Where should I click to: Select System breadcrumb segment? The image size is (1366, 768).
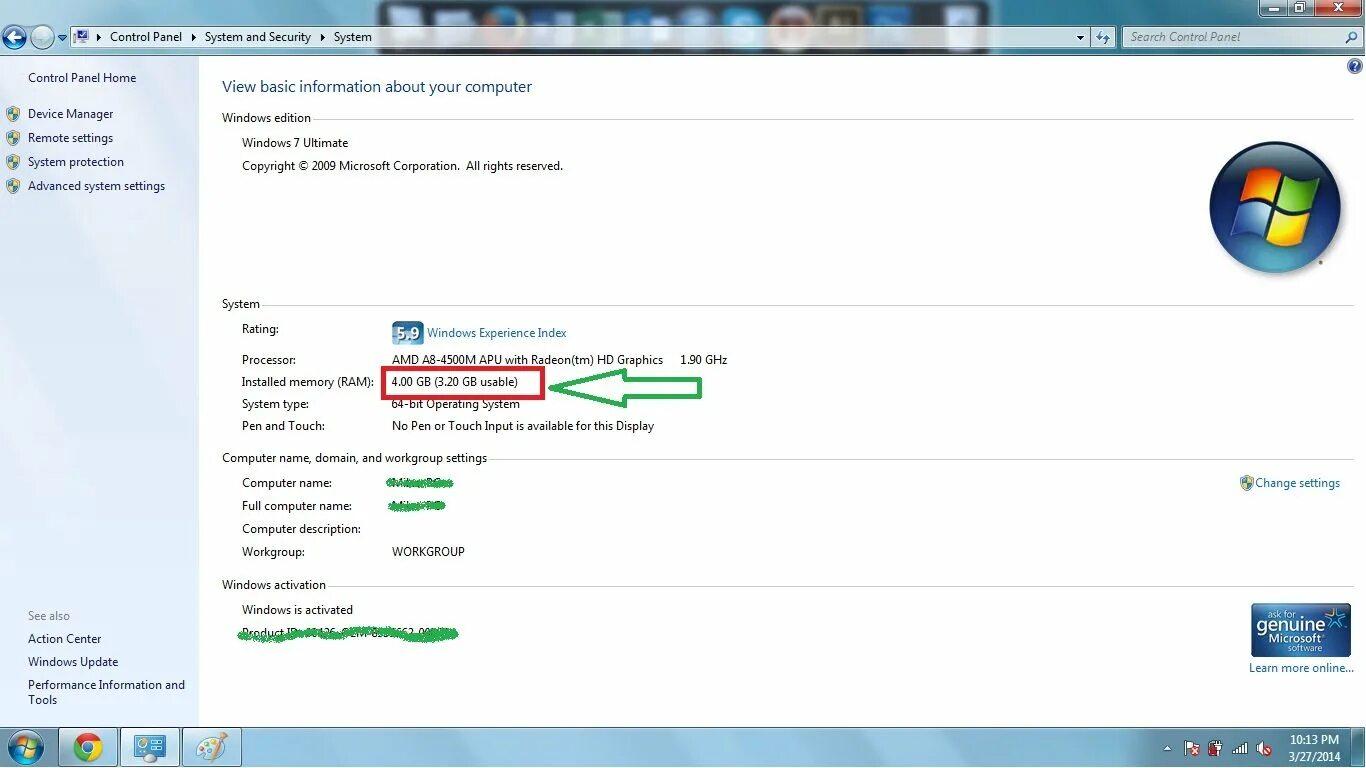coord(353,37)
